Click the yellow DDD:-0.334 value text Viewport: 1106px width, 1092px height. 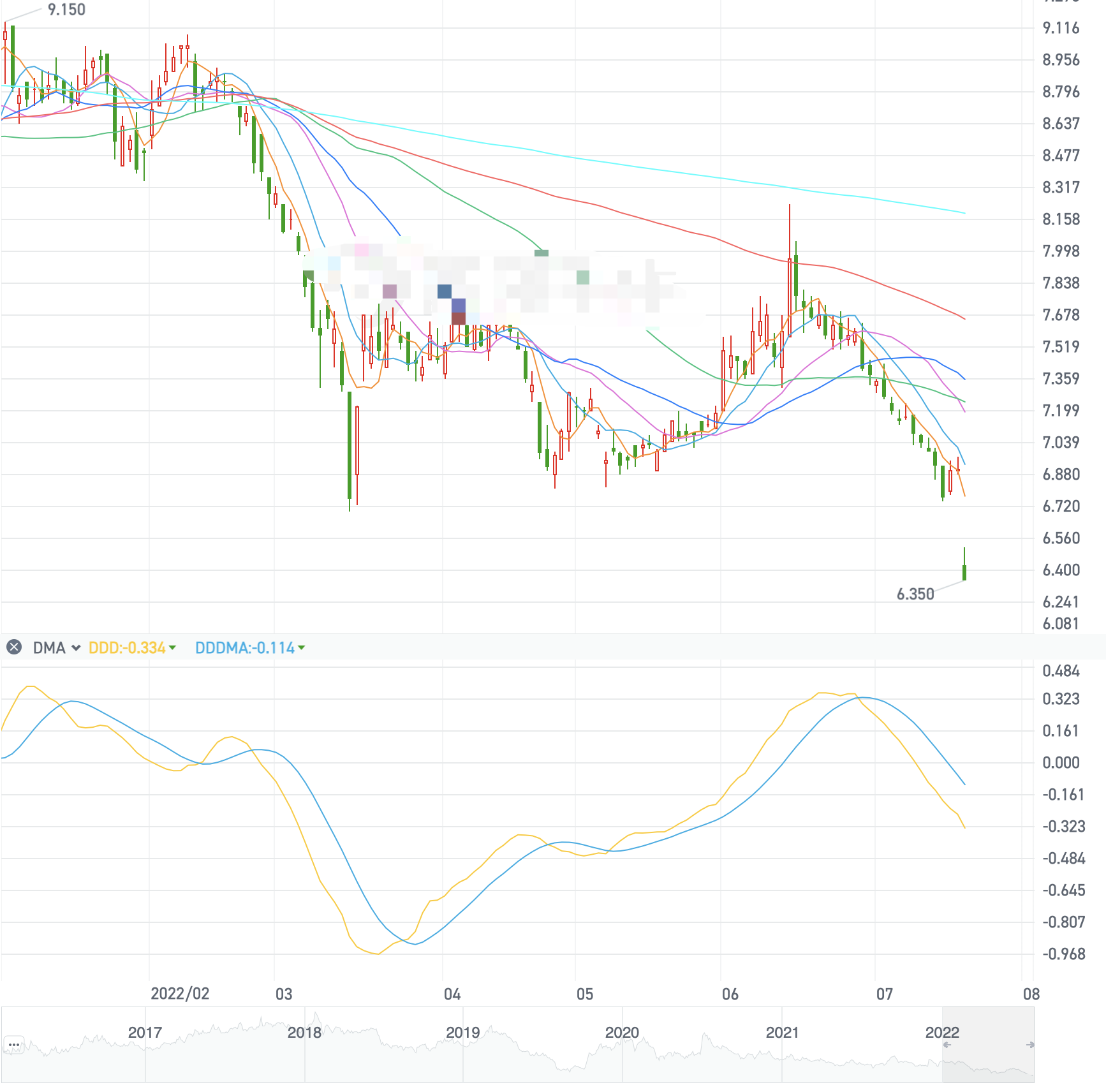(127, 648)
